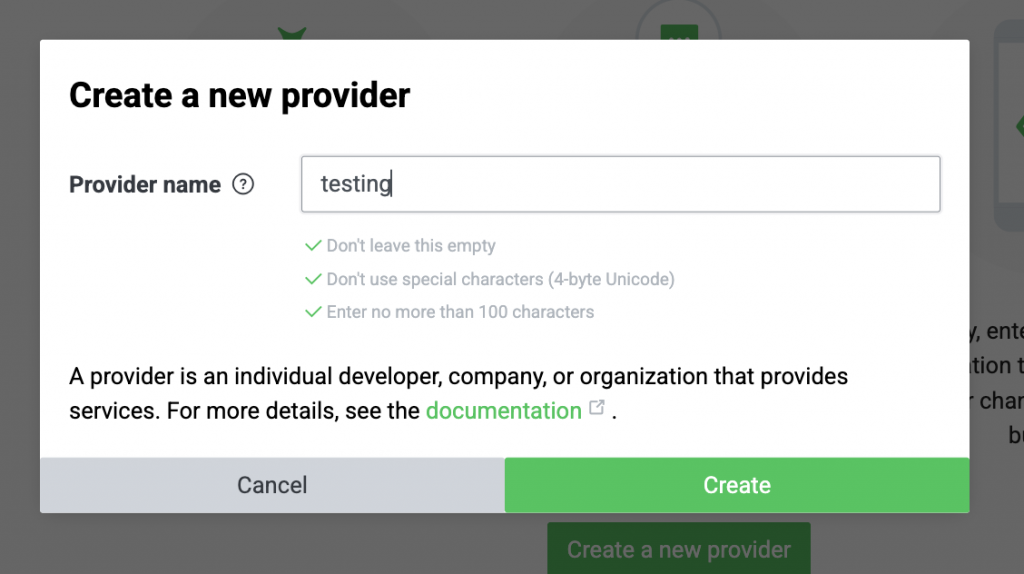This screenshot has width=1024, height=574.
Task: Click the checkmark beside the 100 characters rule
Action: (x=313, y=312)
